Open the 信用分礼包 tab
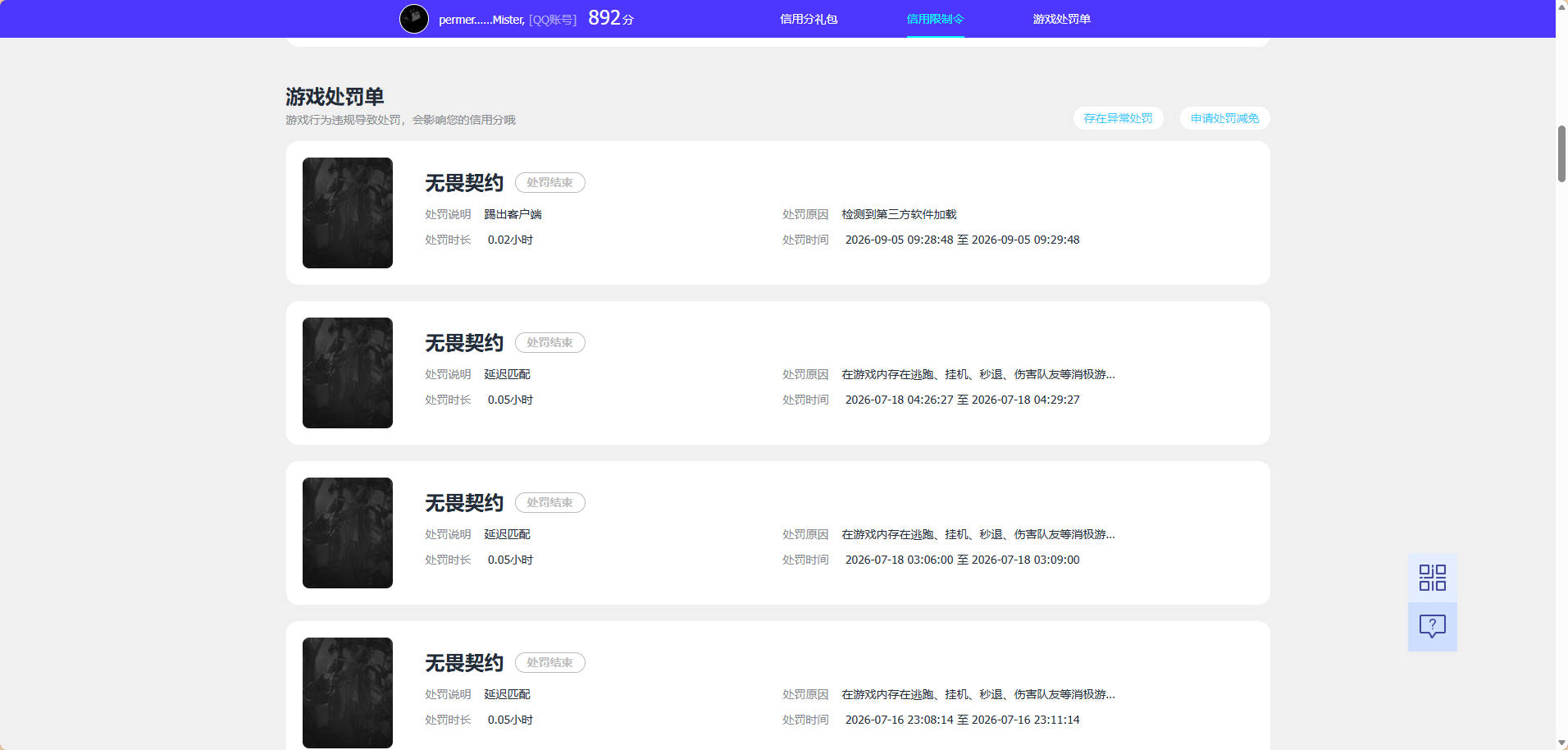Image resolution: width=1568 pixels, height=750 pixels. [x=809, y=19]
